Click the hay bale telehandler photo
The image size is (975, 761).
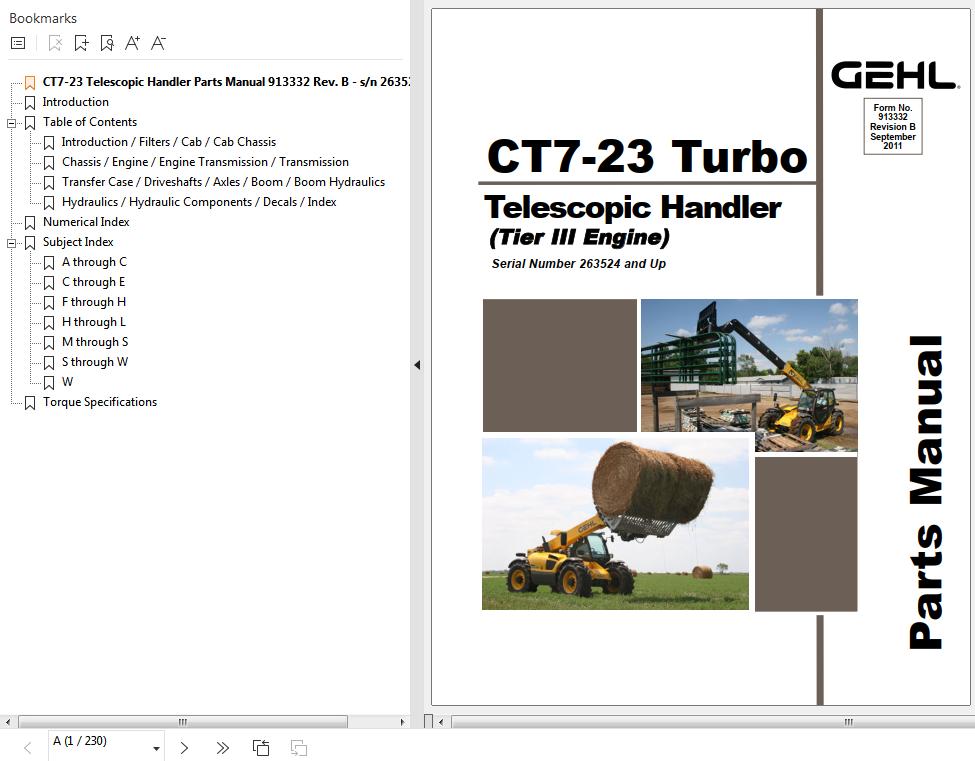pos(615,523)
